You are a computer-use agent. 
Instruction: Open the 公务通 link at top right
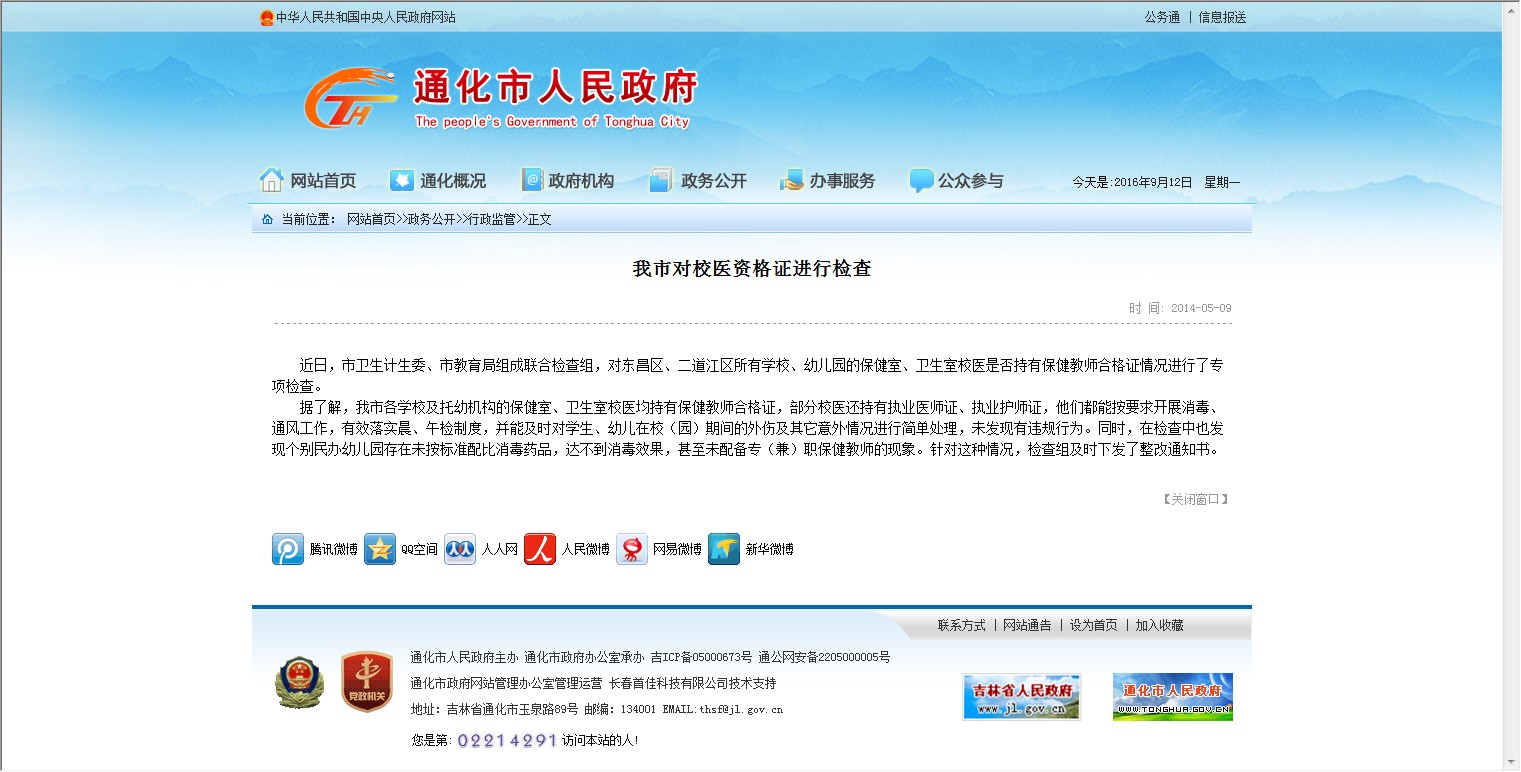tap(1162, 17)
